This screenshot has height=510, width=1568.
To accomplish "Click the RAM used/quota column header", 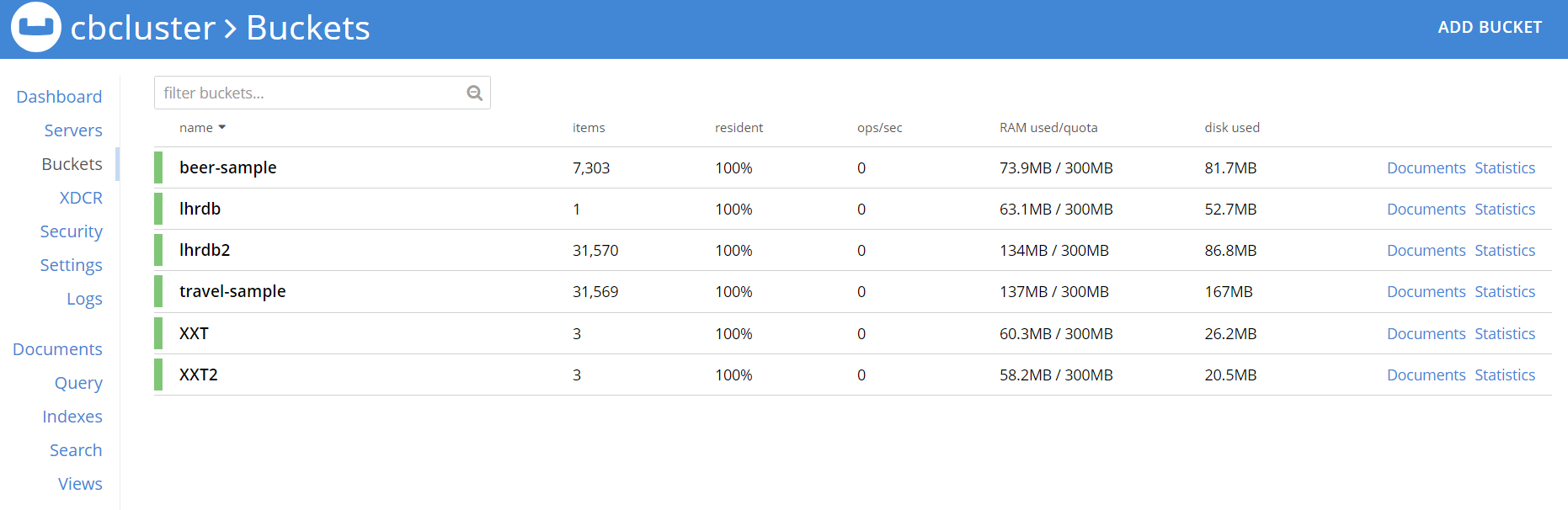I will [1048, 128].
